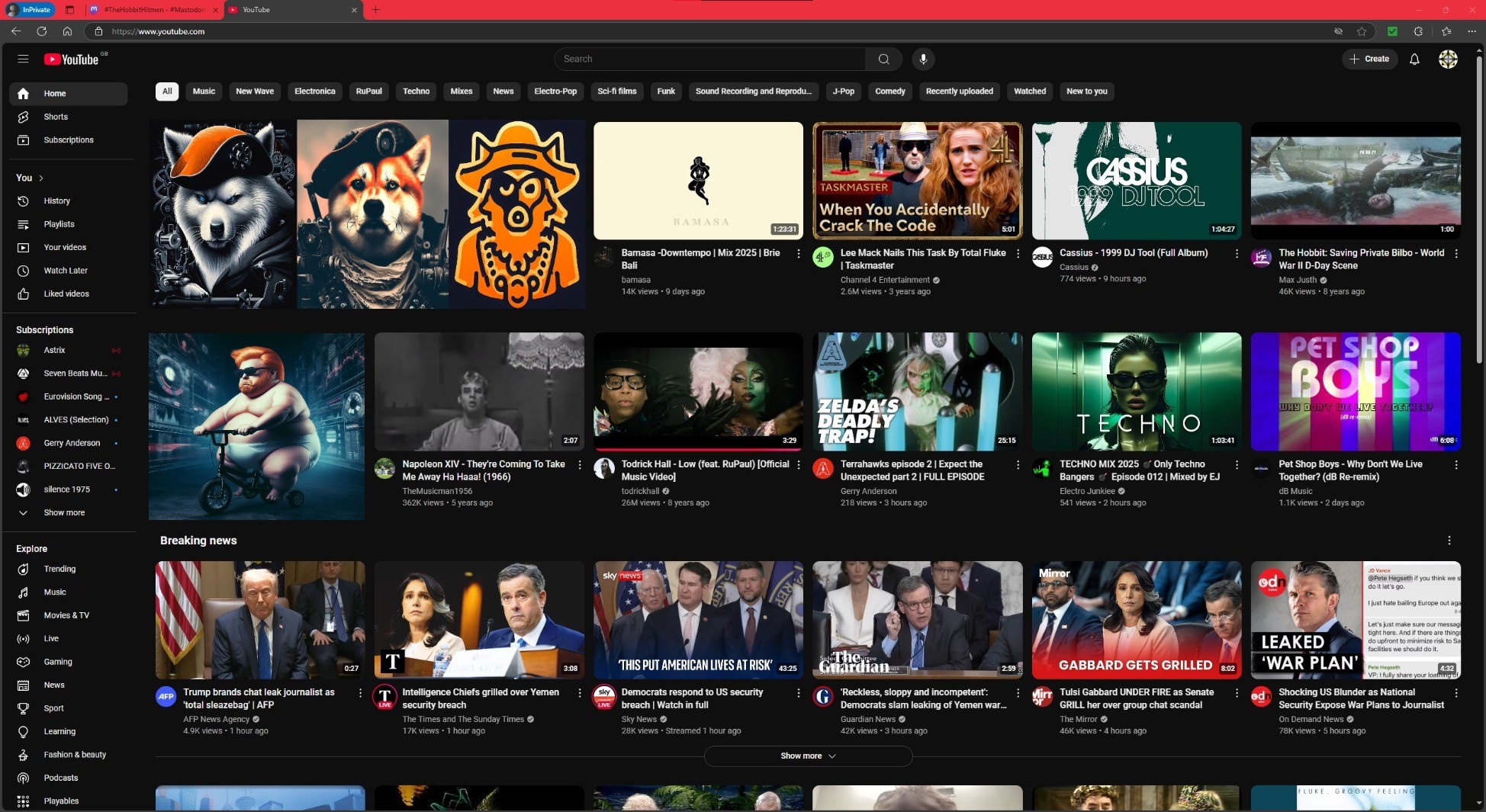Click the search magnifier button
The image size is (1486, 812).
(x=883, y=59)
